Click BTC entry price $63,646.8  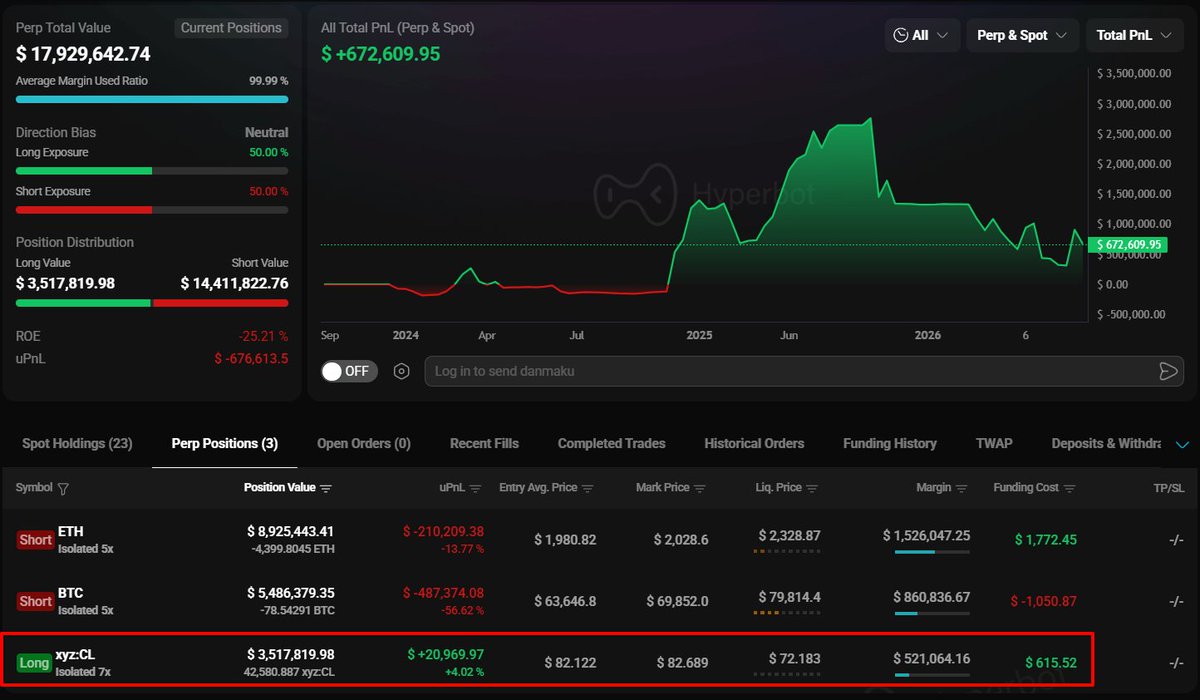[565, 601]
